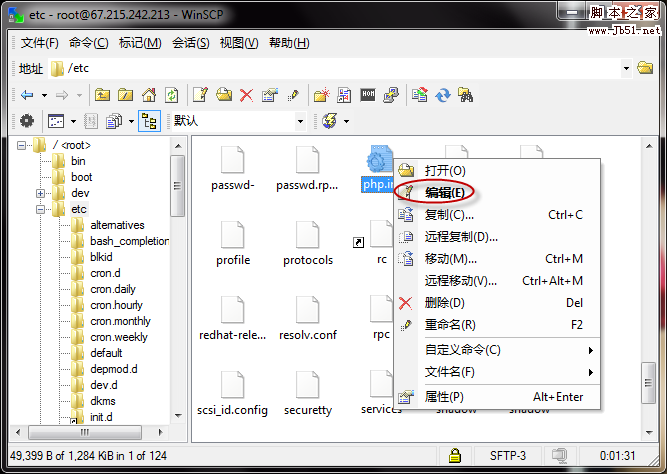Choose 属性(P) in context menu

click(x=497, y=397)
